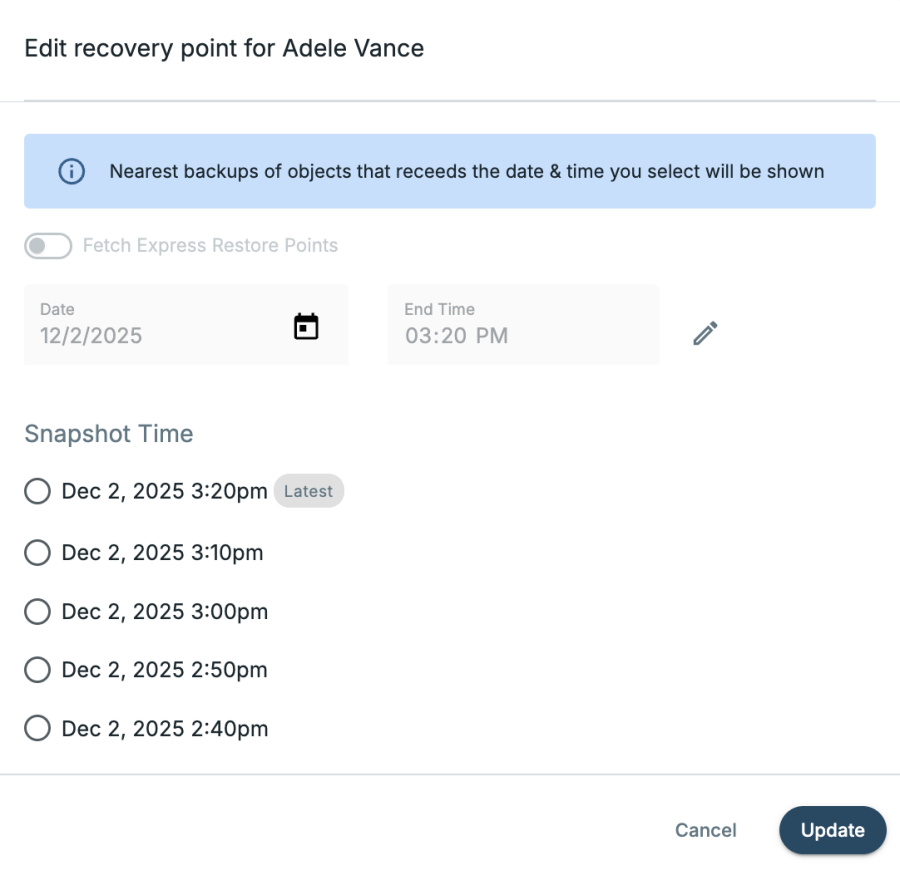Pick the 2:50pm snapshot radio button
The image size is (900, 875).
(x=37, y=670)
